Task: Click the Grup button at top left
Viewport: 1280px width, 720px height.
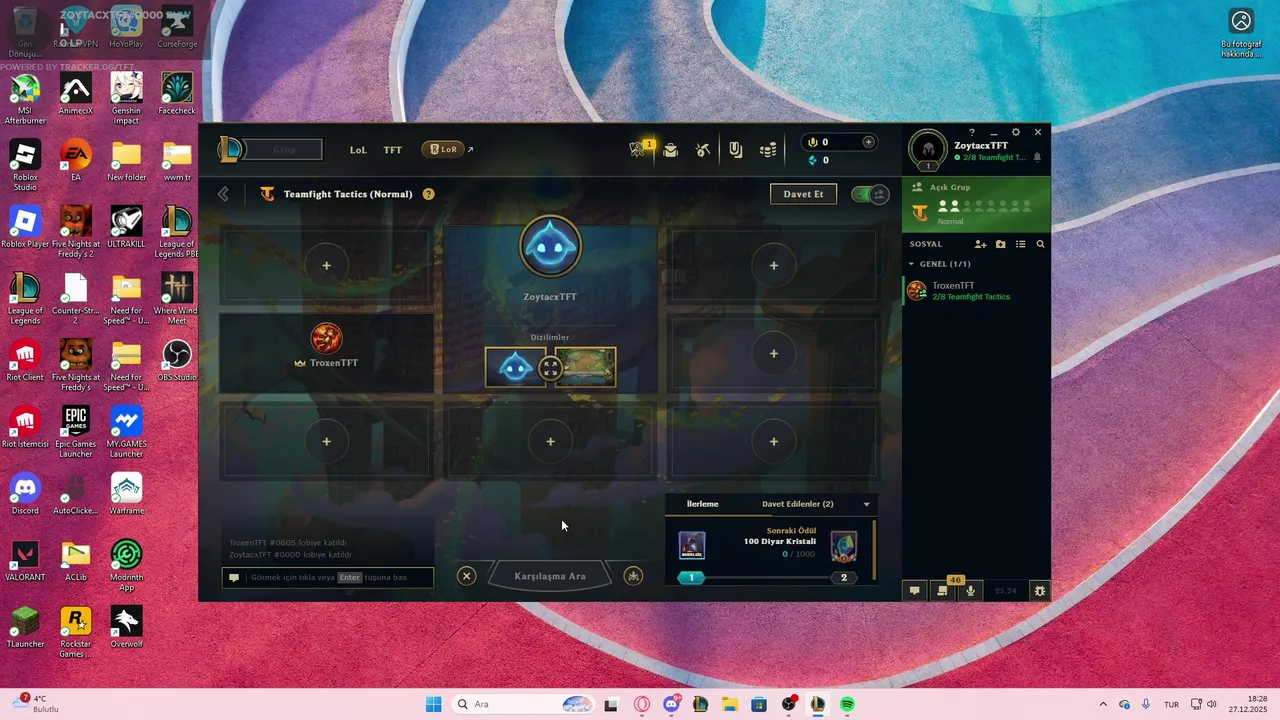Action: click(x=285, y=150)
